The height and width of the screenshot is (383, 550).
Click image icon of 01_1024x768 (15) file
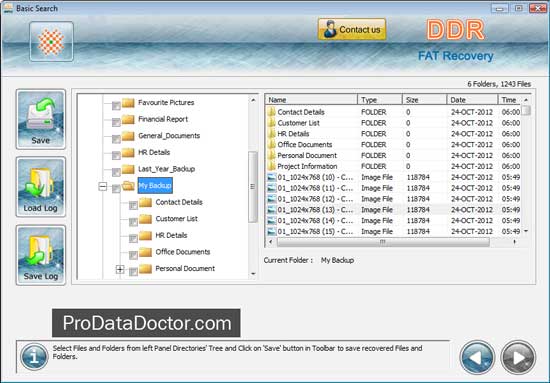click(x=271, y=231)
